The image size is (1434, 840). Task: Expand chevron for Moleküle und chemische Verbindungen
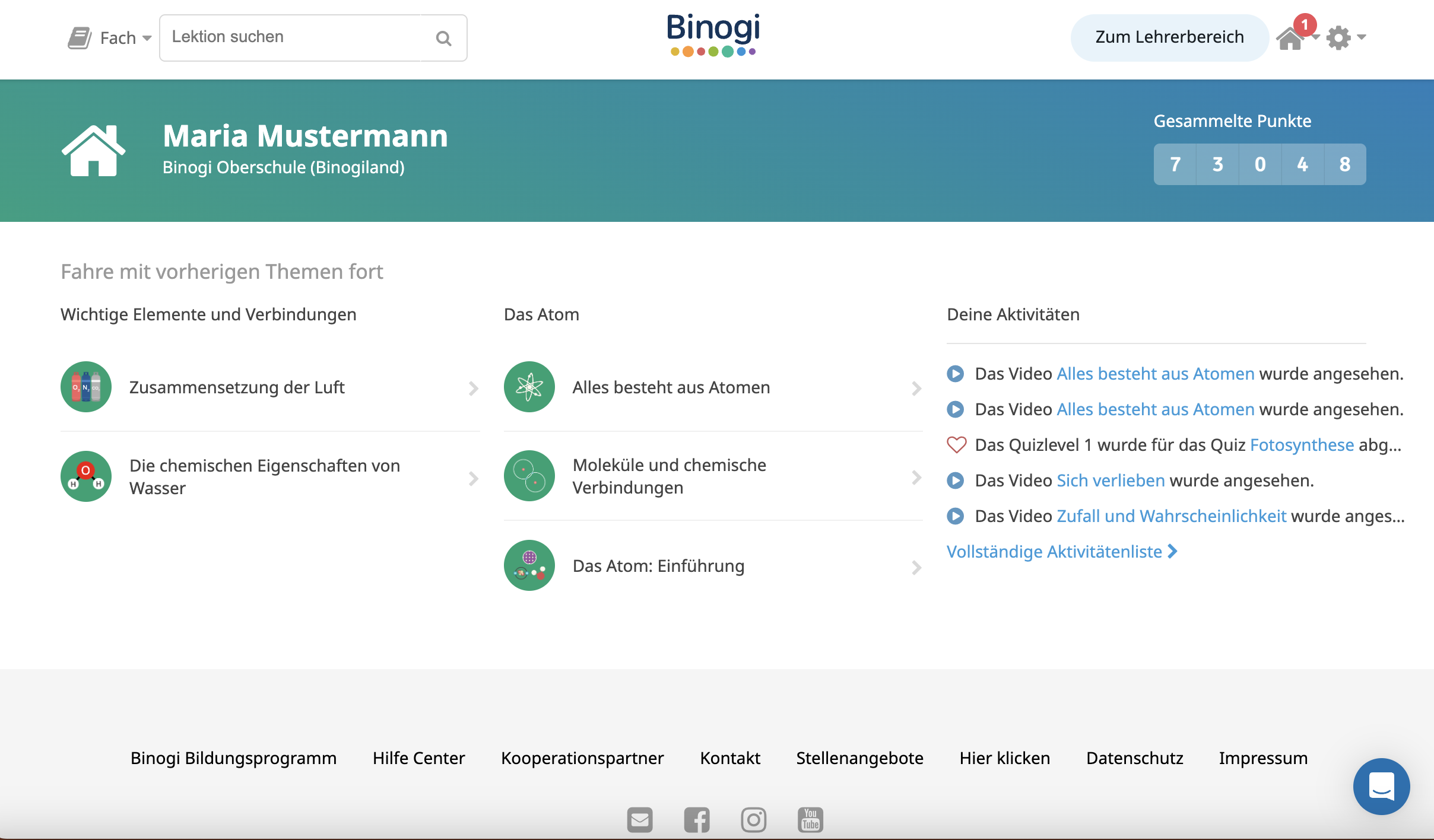(x=916, y=478)
